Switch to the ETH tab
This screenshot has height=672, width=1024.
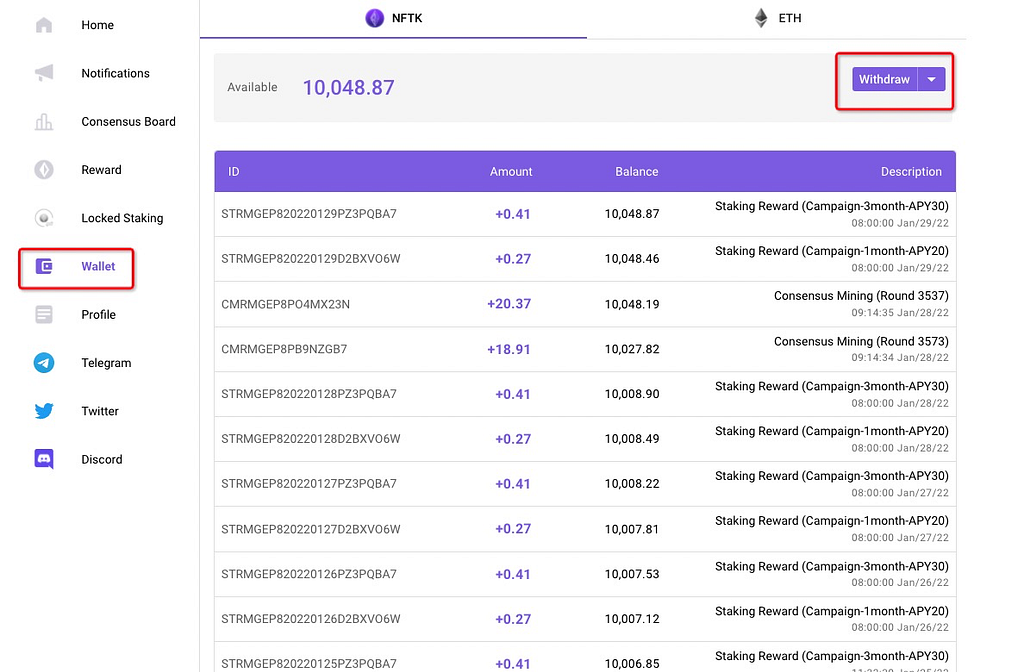coord(776,19)
